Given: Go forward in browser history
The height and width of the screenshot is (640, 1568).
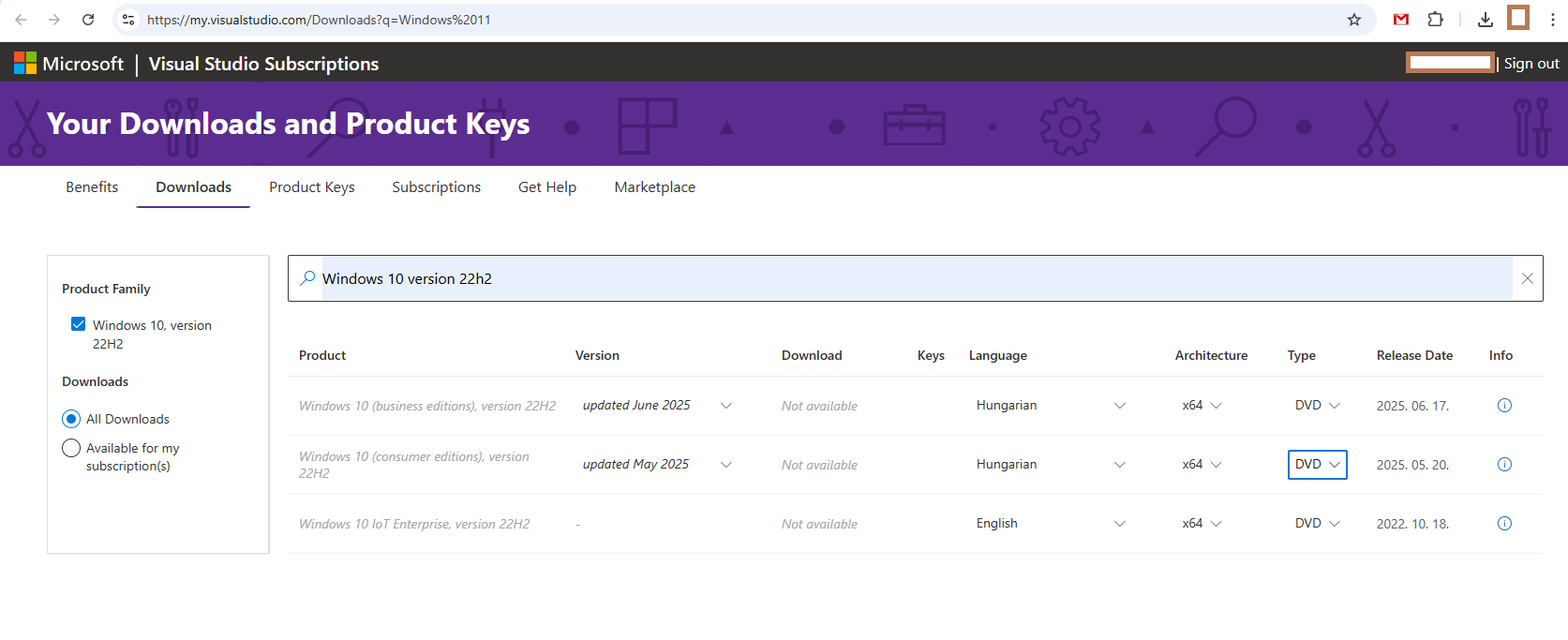Looking at the screenshot, I should (x=54, y=20).
